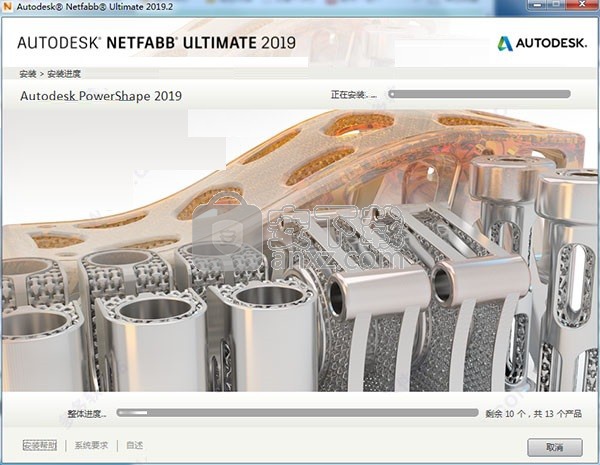Open the 安装帮助 installation help link
The height and width of the screenshot is (465, 600).
tap(40, 445)
